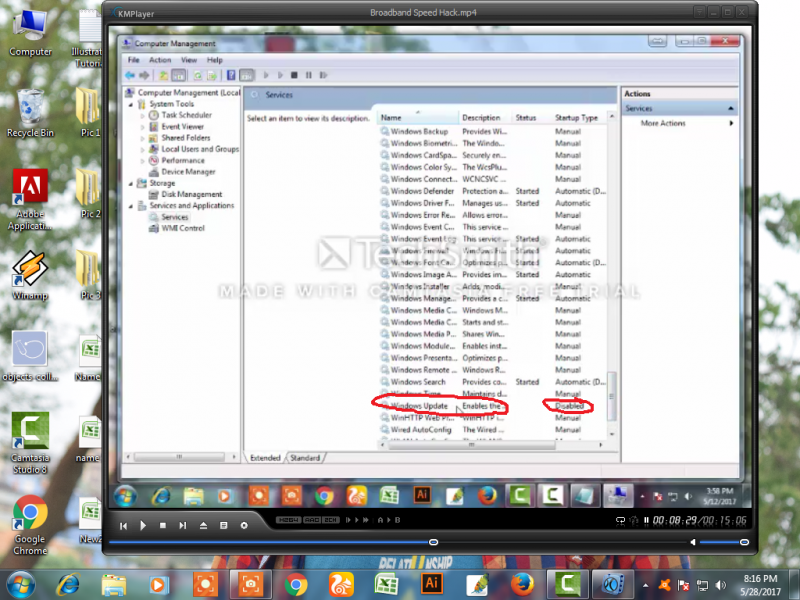
Task: Select the Windows Backup service row
Action: tap(493, 132)
